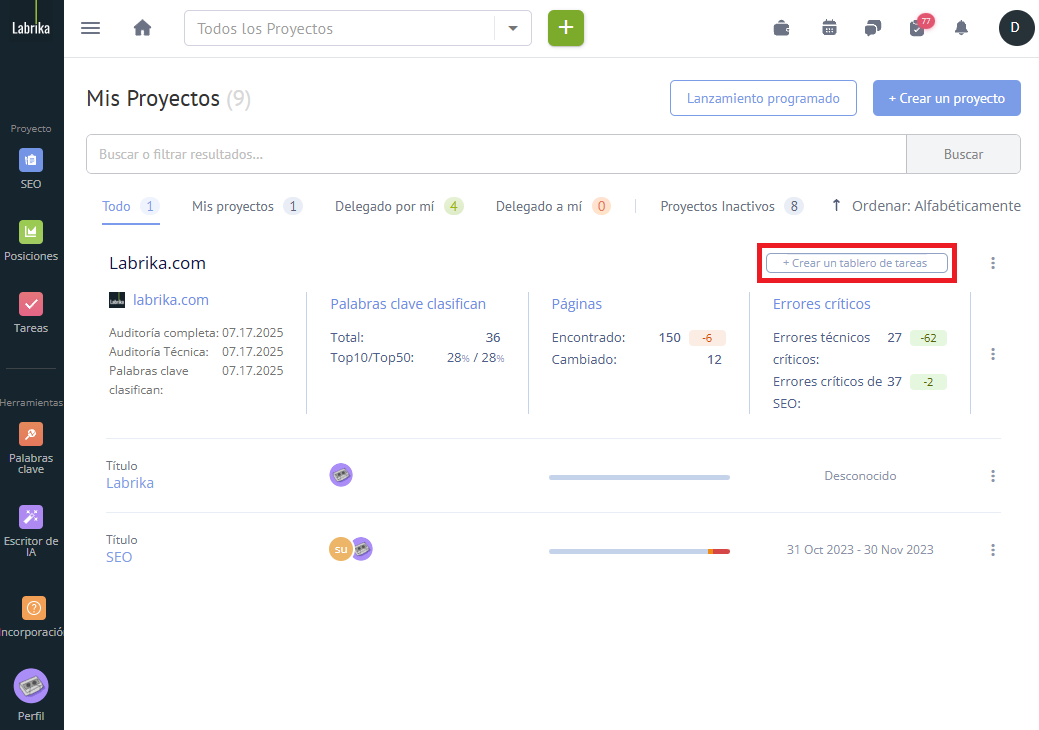
Task: Open Palabras clave clasifican link
Action: tap(408, 304)
